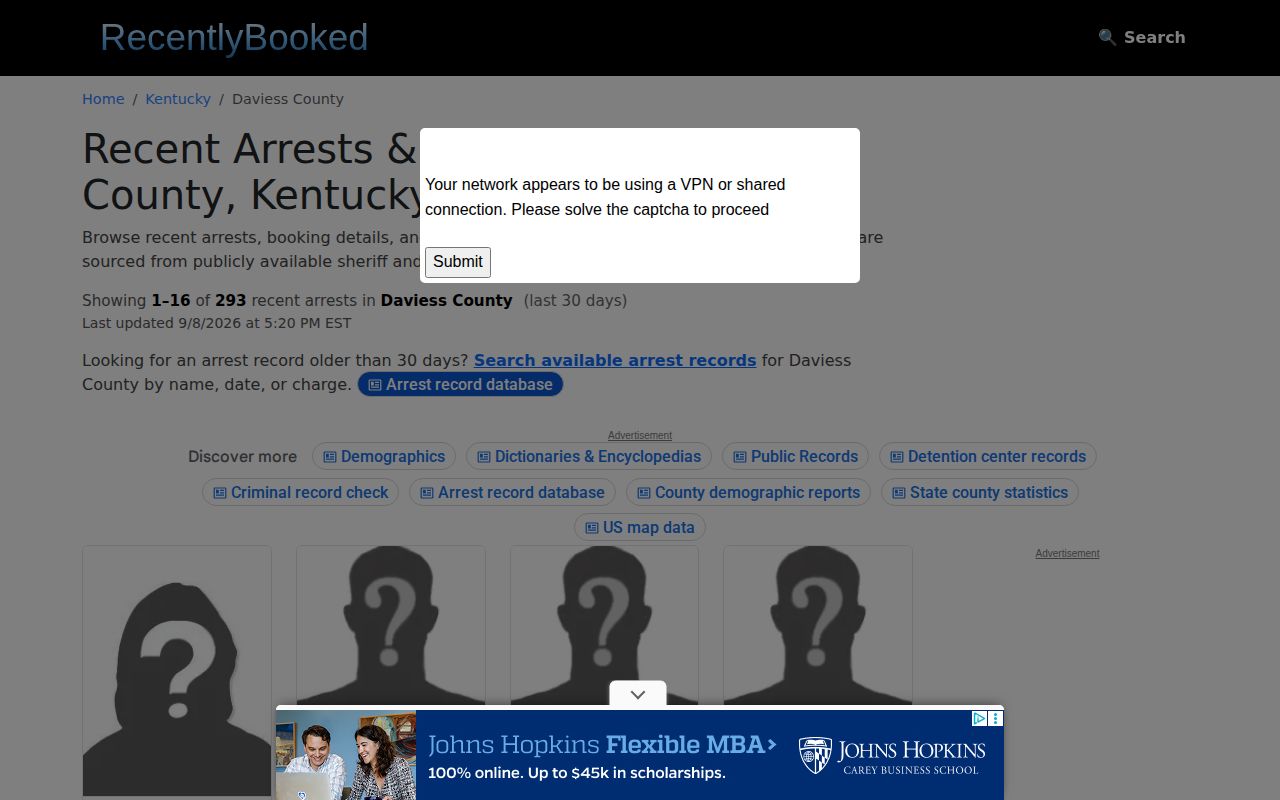Click the Advertisement label in the sidebar

click(x=1067, y=553)
